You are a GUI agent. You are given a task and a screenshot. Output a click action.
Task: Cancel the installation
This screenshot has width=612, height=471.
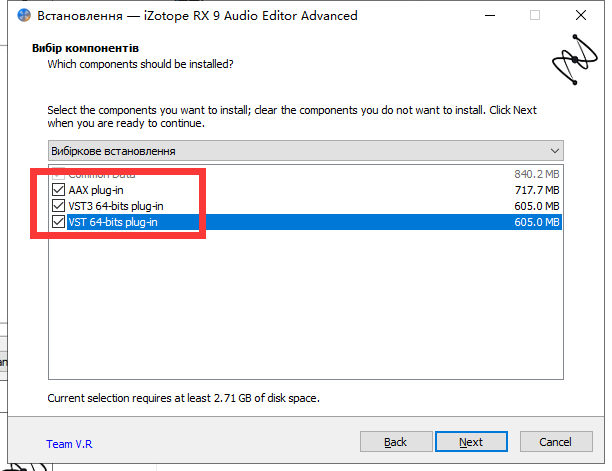pos(555,442)
